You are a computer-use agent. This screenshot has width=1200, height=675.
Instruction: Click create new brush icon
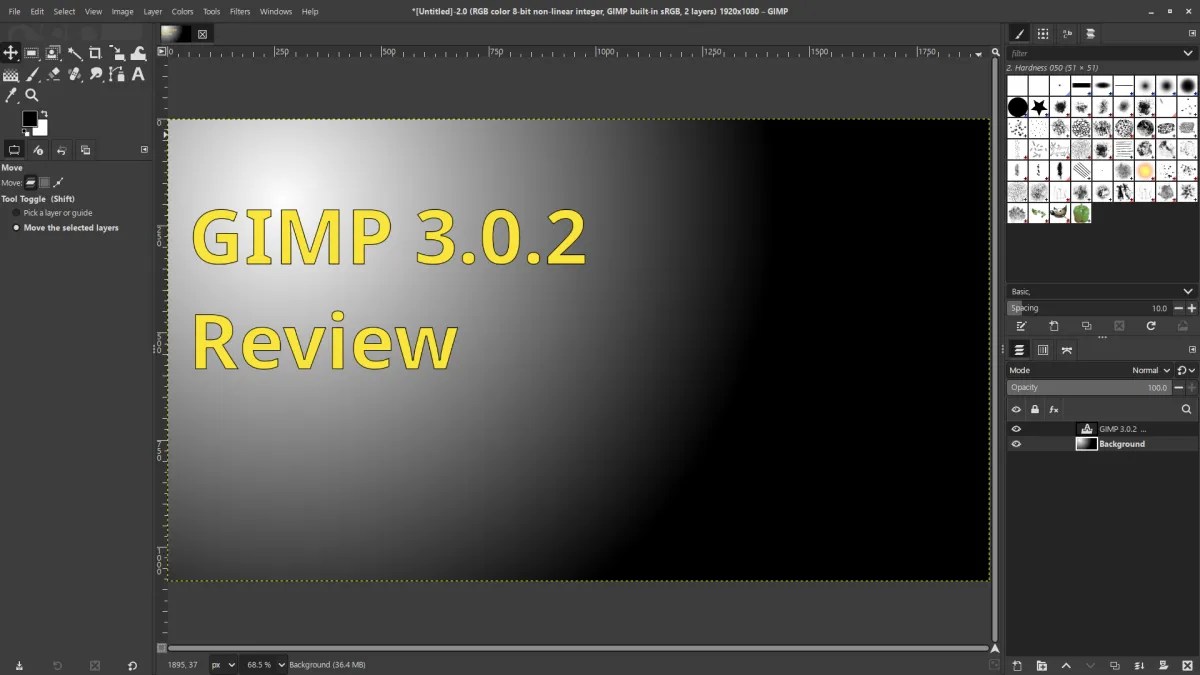pos(1054,326)
